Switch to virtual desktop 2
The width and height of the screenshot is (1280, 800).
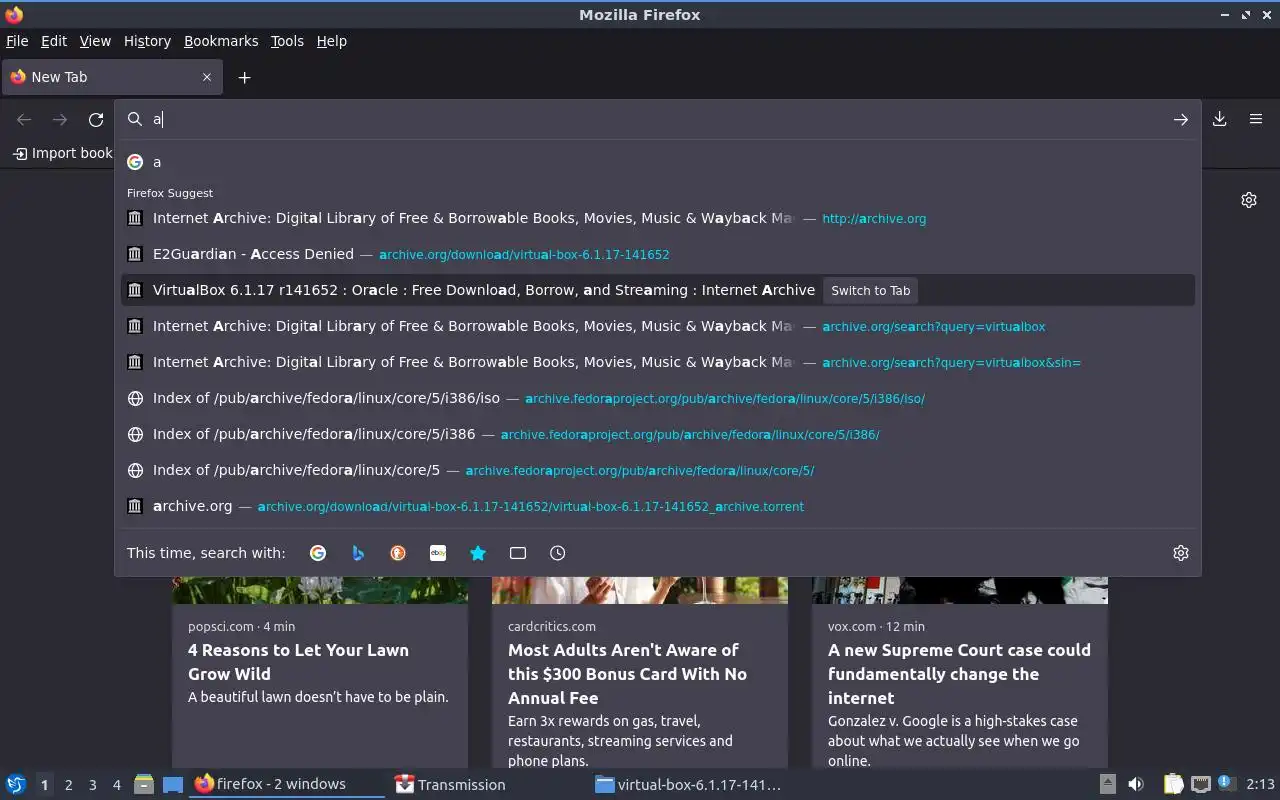(68, 785)
